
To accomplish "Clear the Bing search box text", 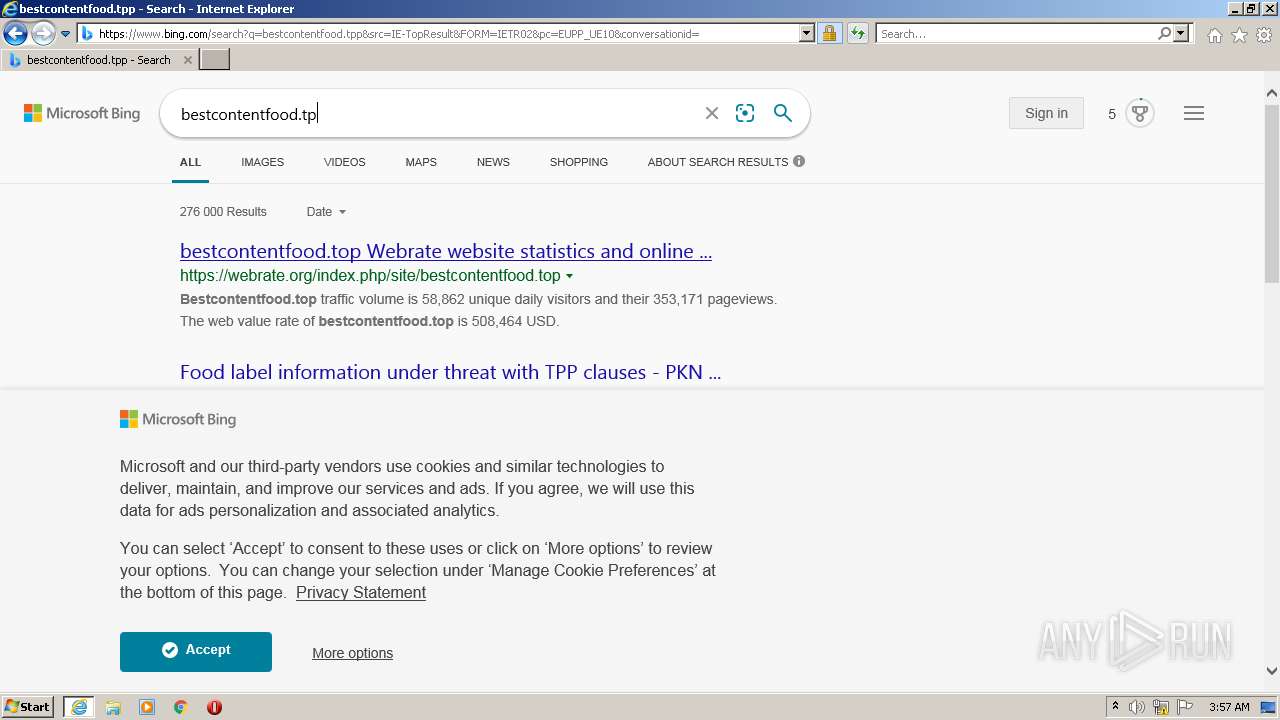I will click(x=712, y=113).
